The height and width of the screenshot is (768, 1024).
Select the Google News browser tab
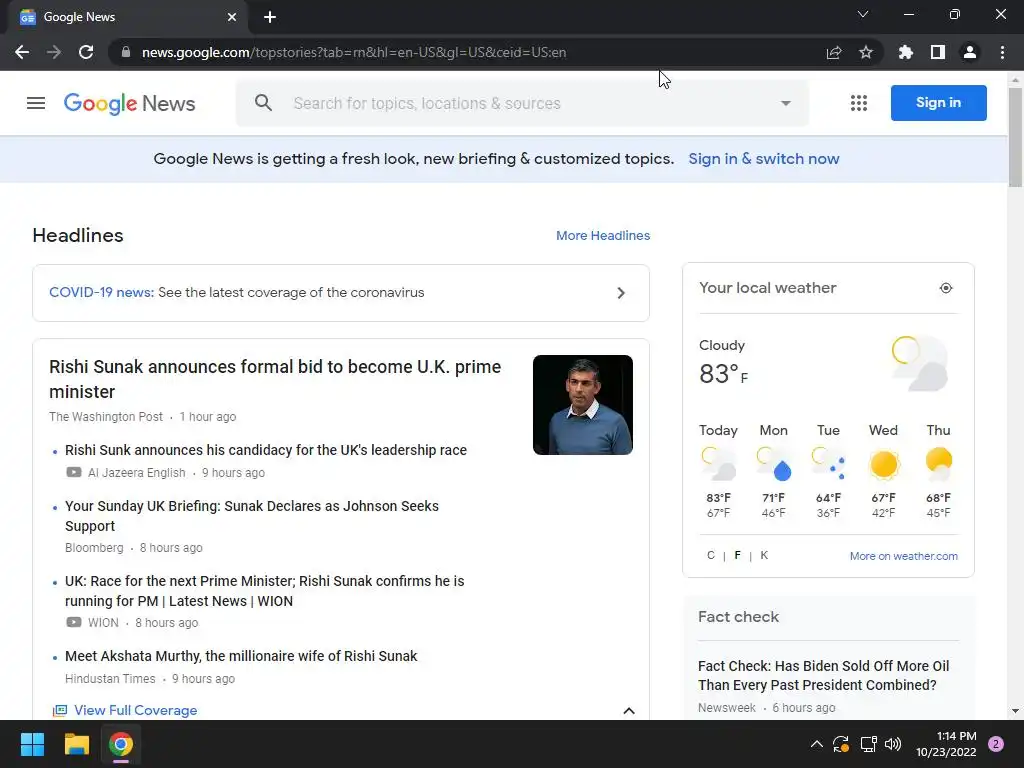128,17
